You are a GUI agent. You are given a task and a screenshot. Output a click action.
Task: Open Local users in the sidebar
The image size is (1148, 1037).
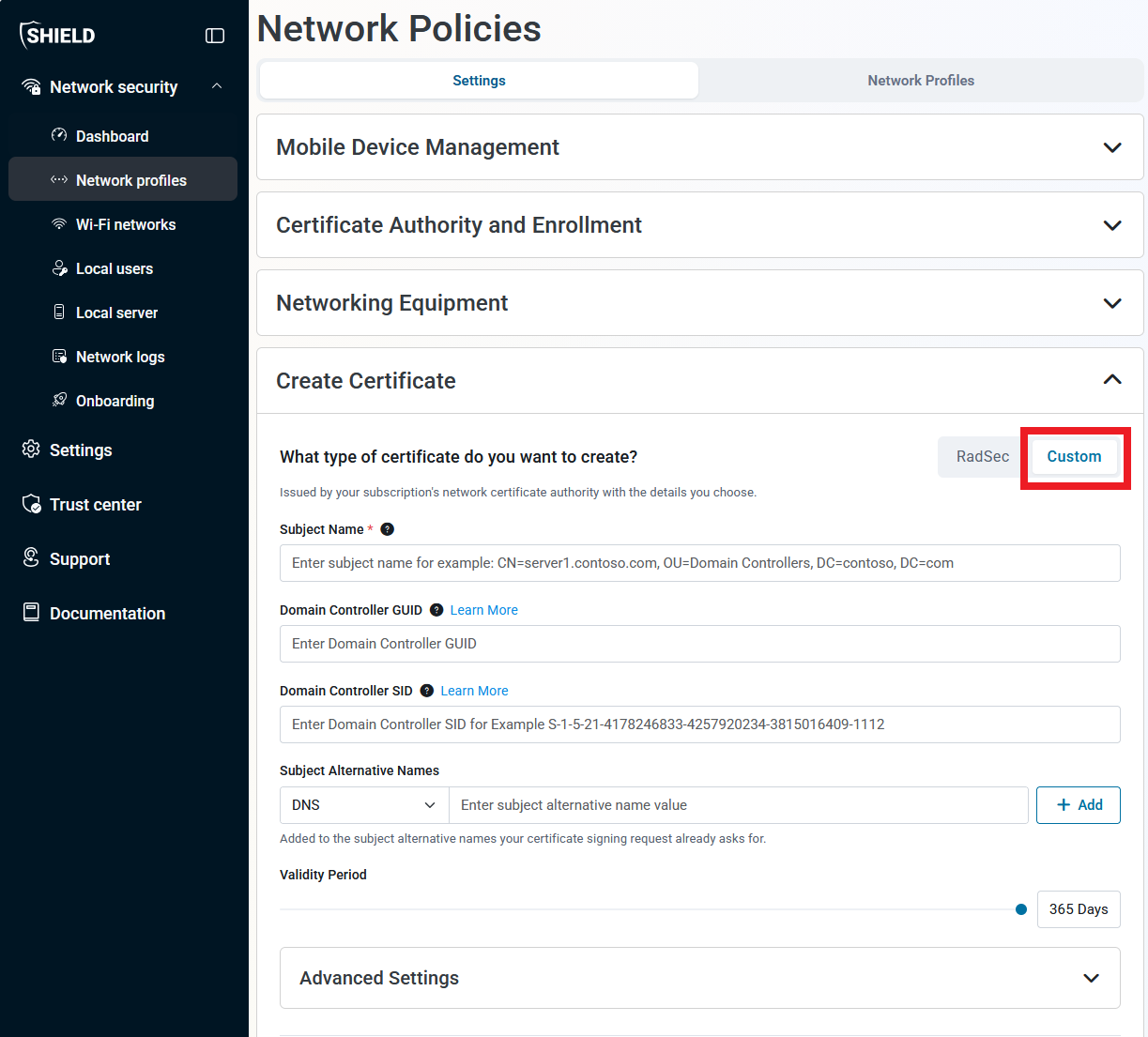pos(123,268)
